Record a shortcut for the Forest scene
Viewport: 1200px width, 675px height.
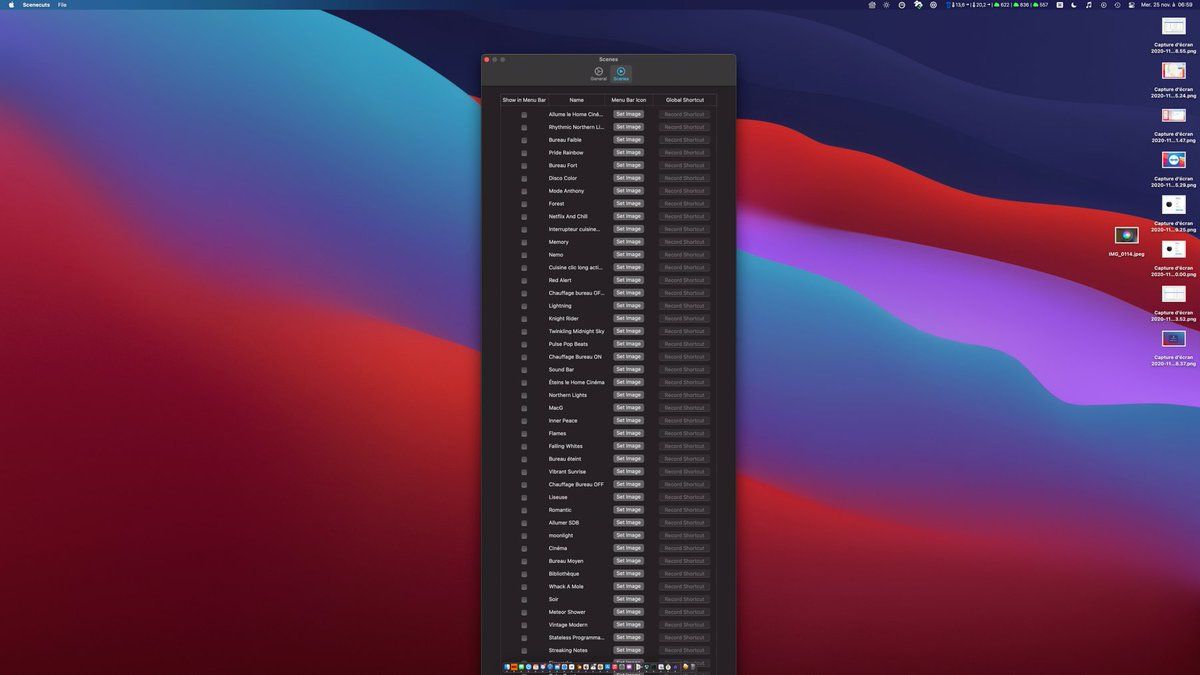685,204
